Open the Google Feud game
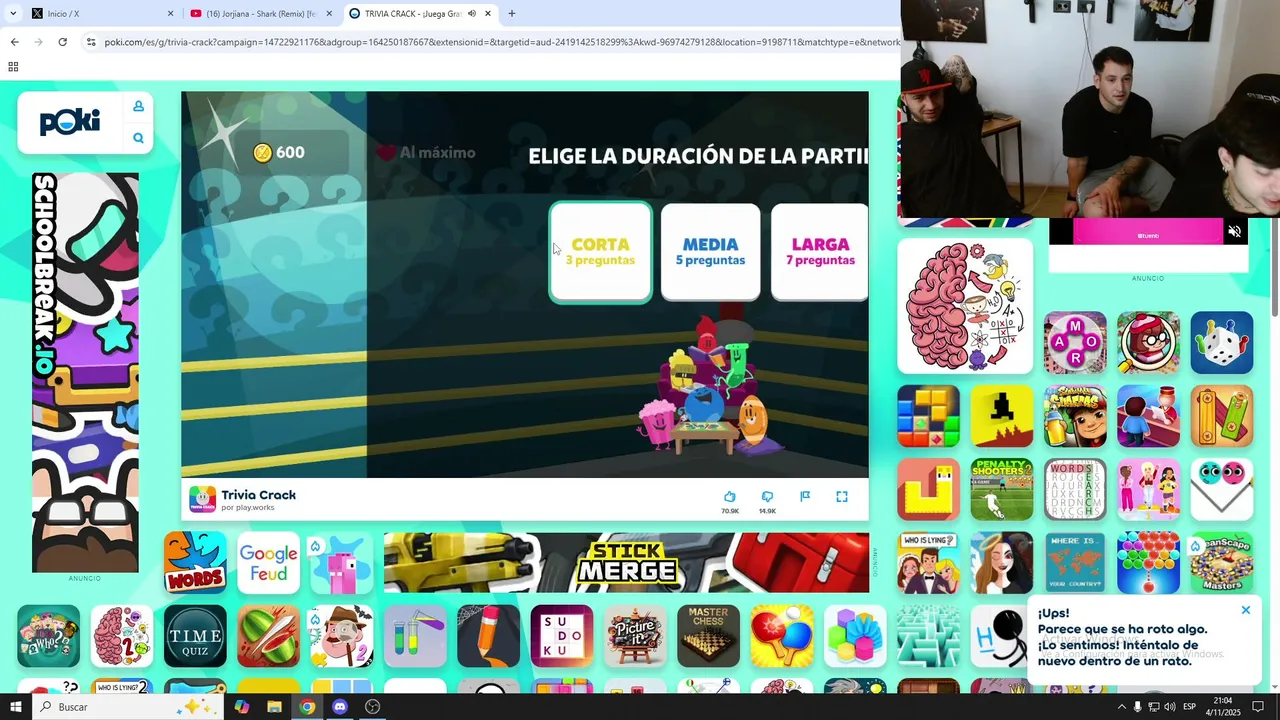This screenshot has width=1280, height=720. coord(269,563)
